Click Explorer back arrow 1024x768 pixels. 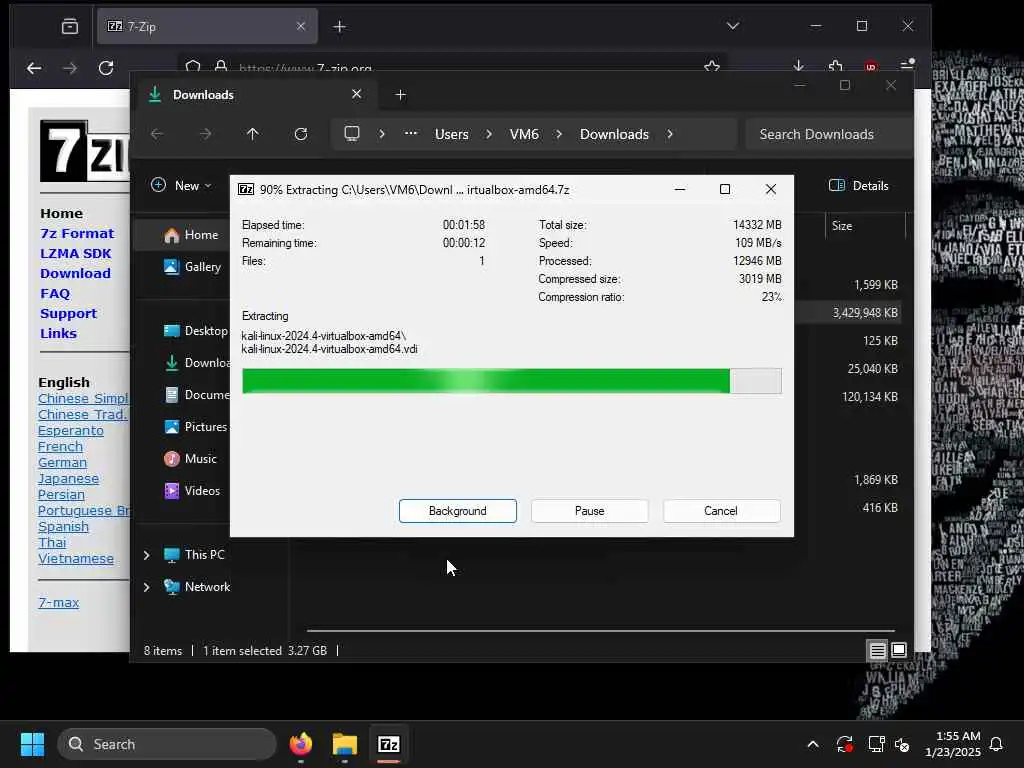157,134
